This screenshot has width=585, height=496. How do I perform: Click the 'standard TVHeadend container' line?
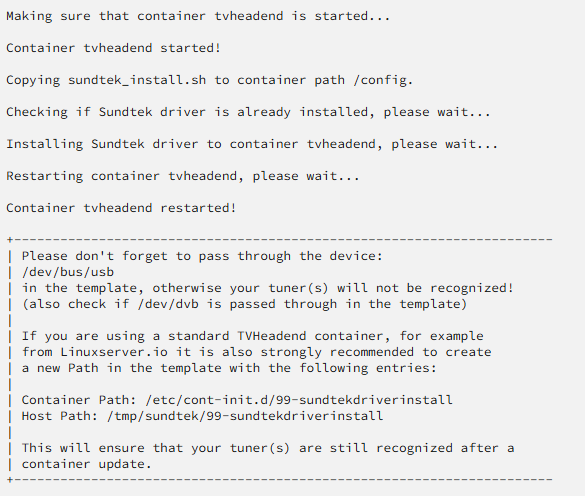coord(253,336)
